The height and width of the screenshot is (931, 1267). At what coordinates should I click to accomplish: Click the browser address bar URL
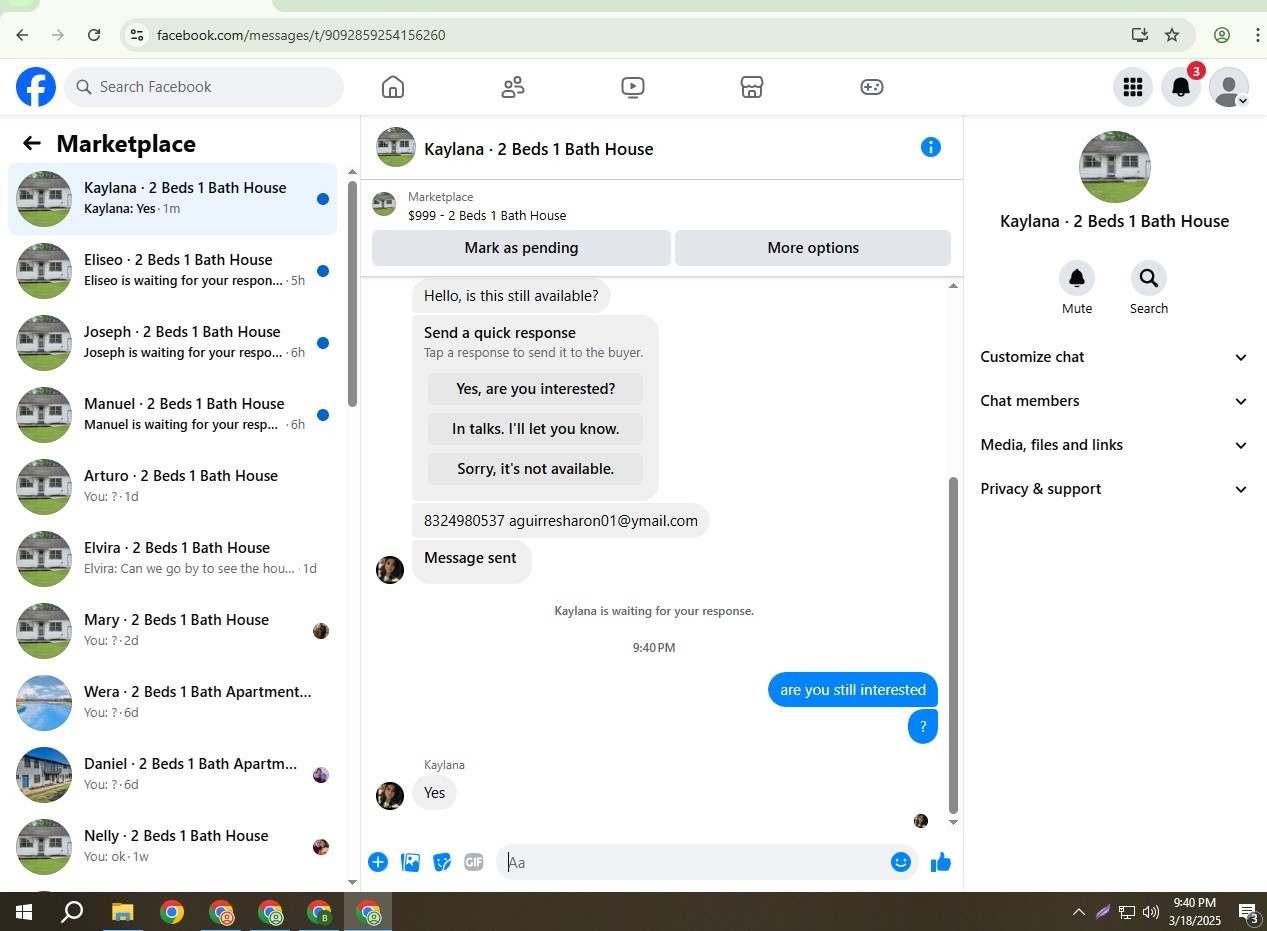pos(301,35)
